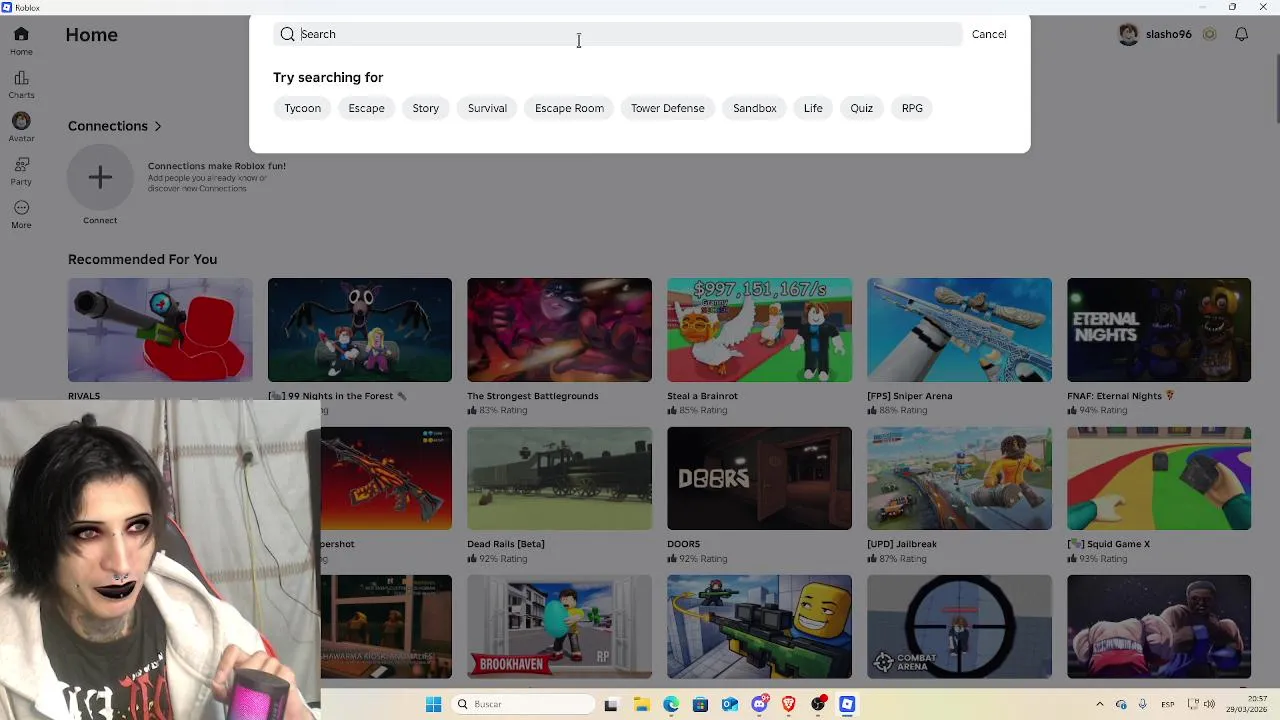The height and width of the screenshot is (720, 1280).
Task: Click the microphone tray icon
Action: [x=1142, y=704]
